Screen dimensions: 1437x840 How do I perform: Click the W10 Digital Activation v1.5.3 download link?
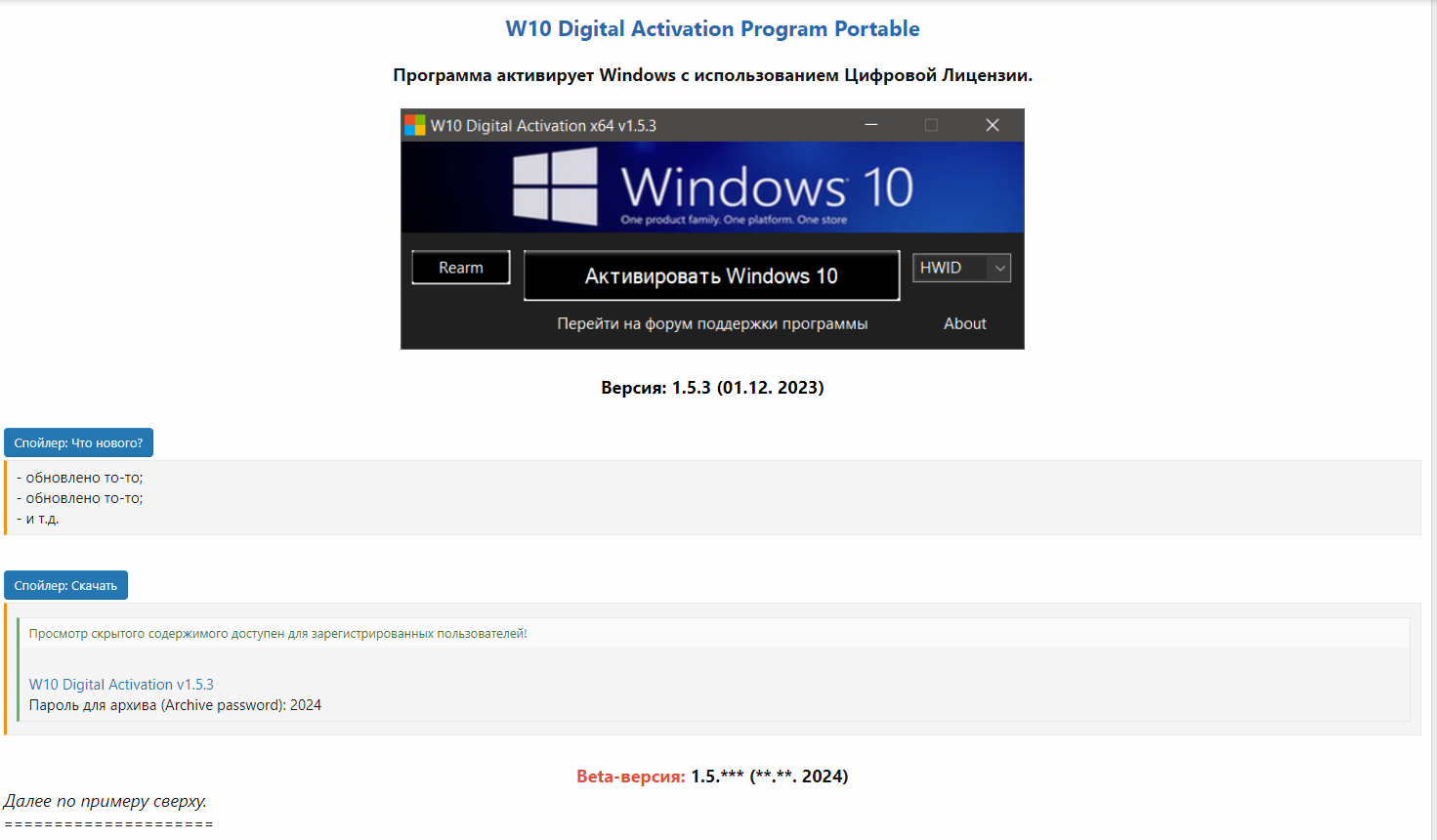tap(121, 684)
